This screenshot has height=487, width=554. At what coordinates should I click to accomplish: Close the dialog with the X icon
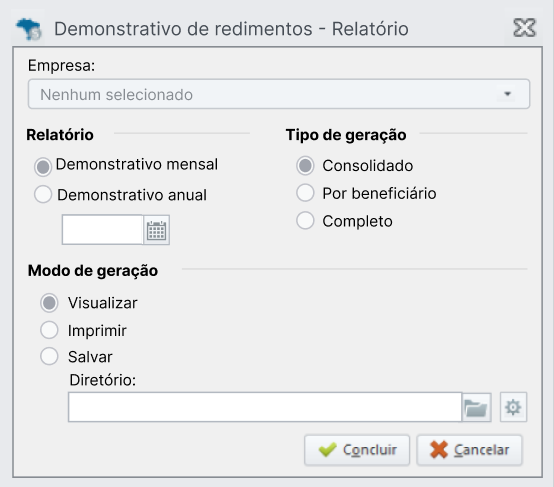pyautogui.click(x=524, y=28)
